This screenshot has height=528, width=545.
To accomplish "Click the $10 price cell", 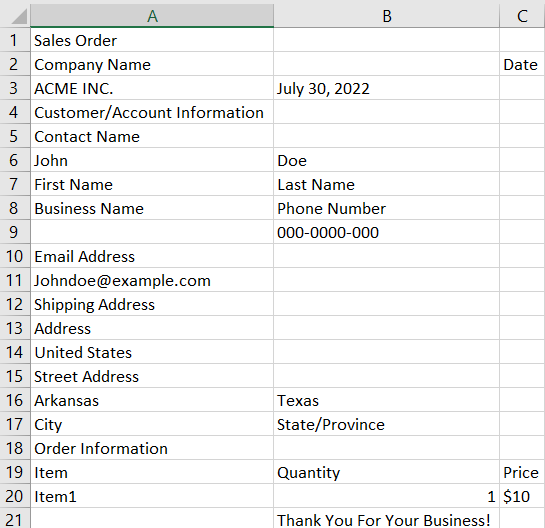I will [x=522, y=496].
